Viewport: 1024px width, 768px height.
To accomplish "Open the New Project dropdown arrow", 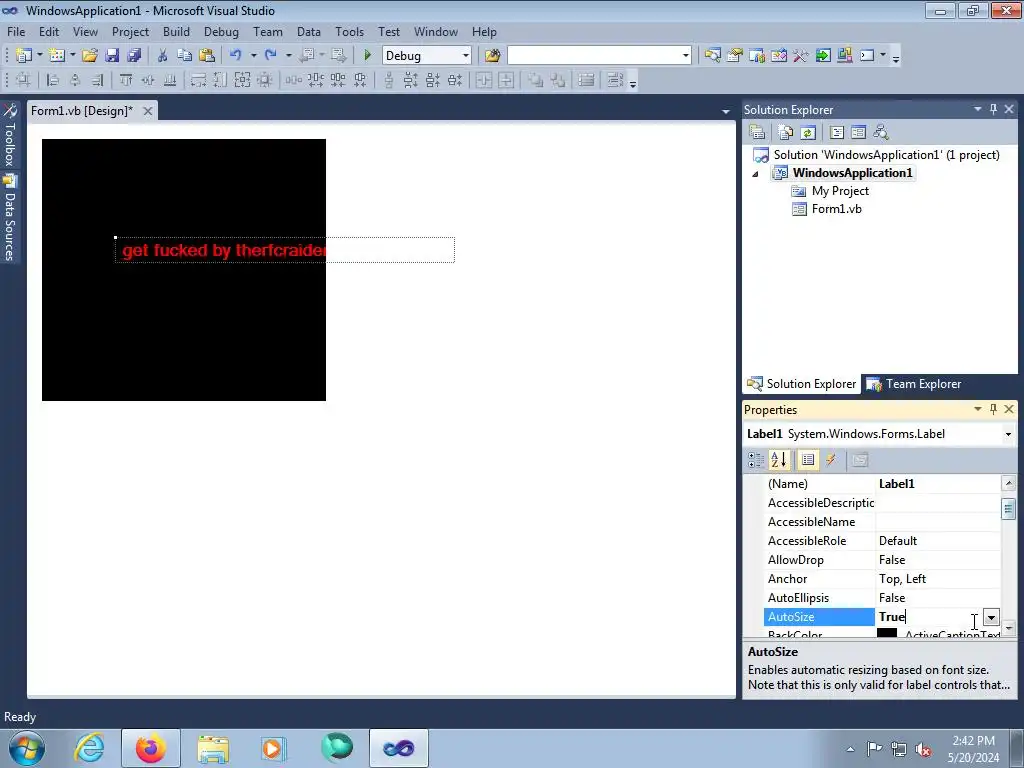I will (x=40, y=56).
